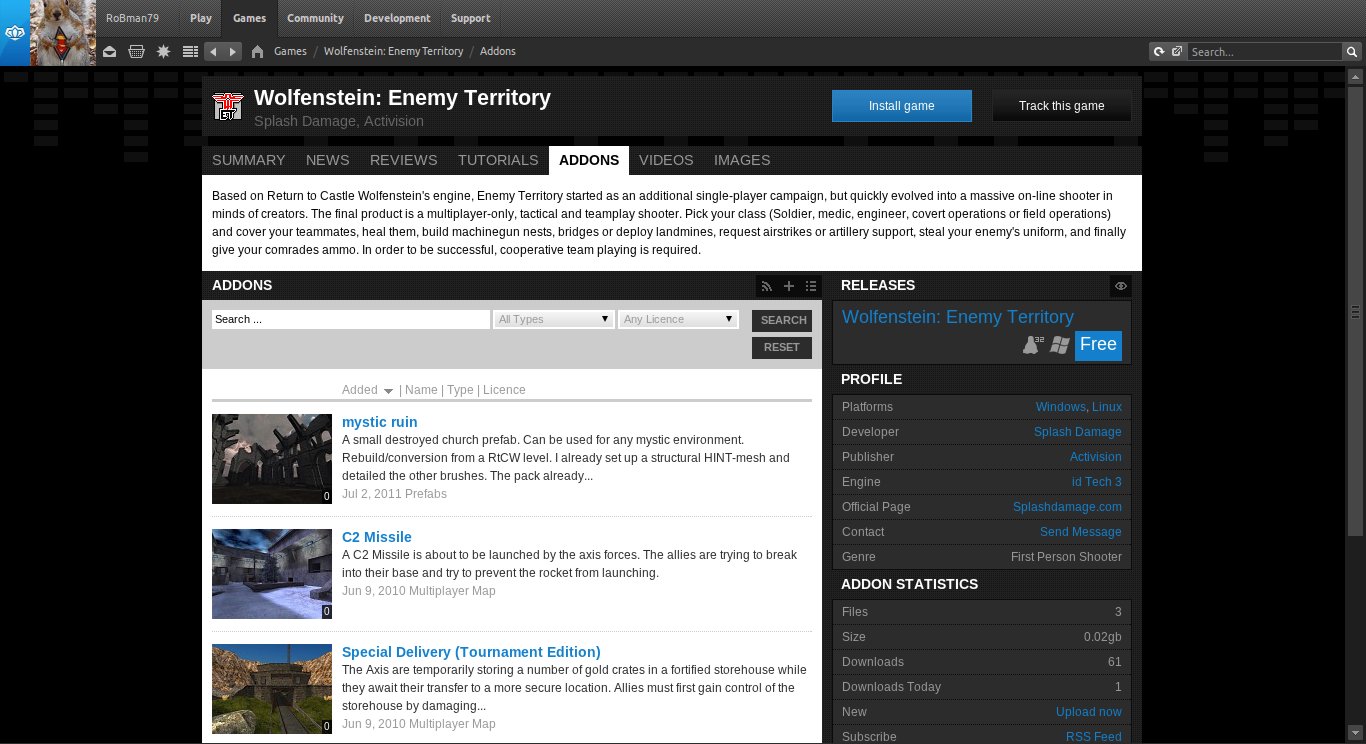1366x744 pixels.
Task: Open the Community menu
Action: [315, 18]
